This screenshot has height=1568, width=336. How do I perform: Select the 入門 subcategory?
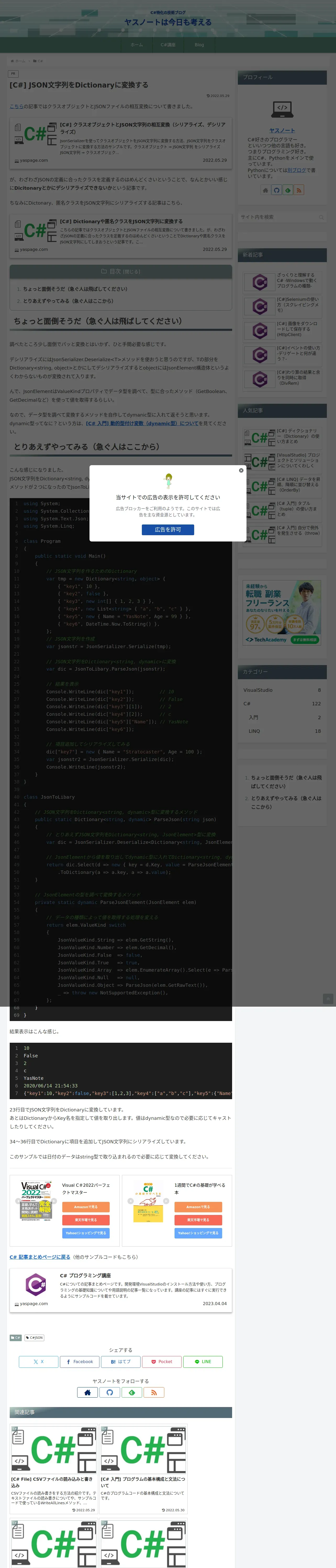coord(284,718)
